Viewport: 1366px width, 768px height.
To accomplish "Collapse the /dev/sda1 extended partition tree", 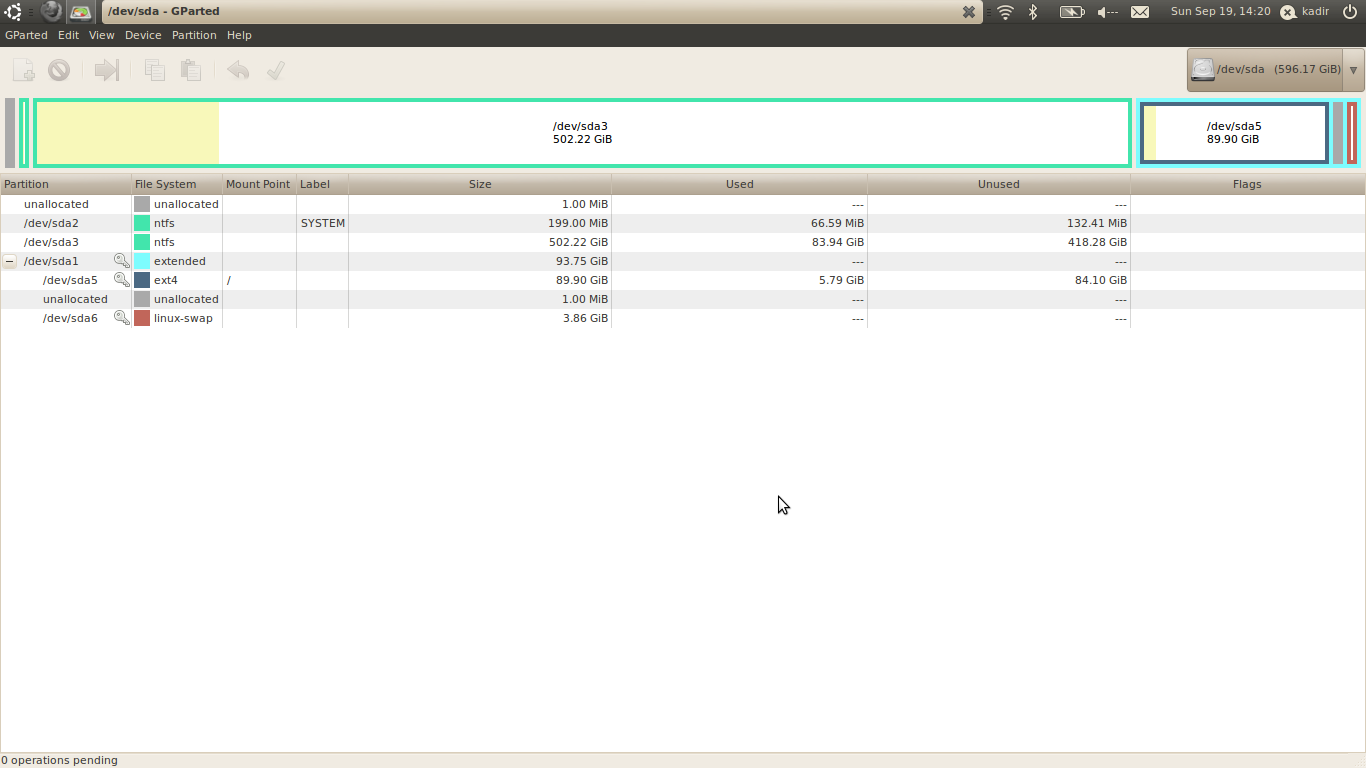I will point(9,261).
